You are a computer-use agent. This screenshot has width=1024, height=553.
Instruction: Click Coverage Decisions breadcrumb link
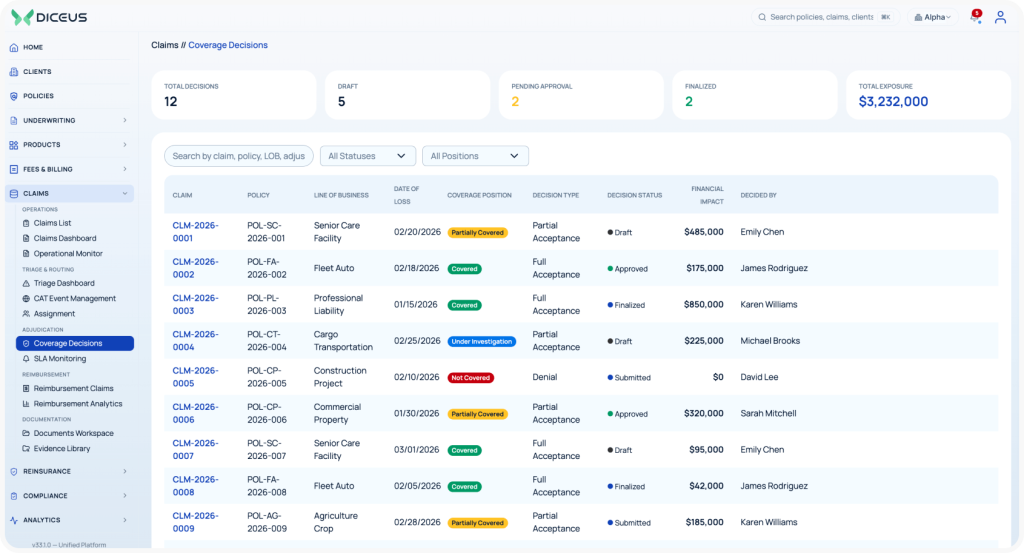pos(228,45)
